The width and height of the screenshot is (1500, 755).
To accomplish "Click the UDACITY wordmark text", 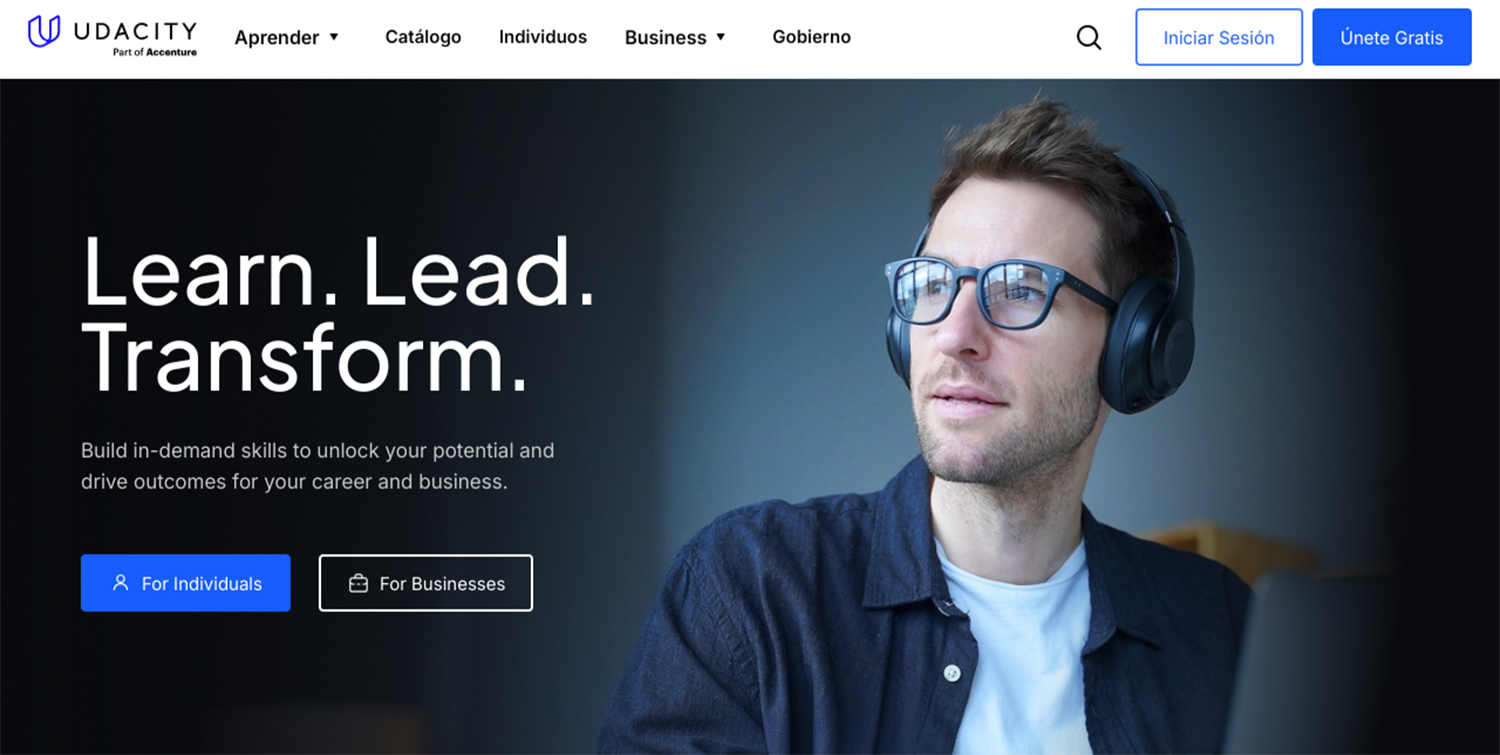I will pyautogui.click(x=135, y=31).
